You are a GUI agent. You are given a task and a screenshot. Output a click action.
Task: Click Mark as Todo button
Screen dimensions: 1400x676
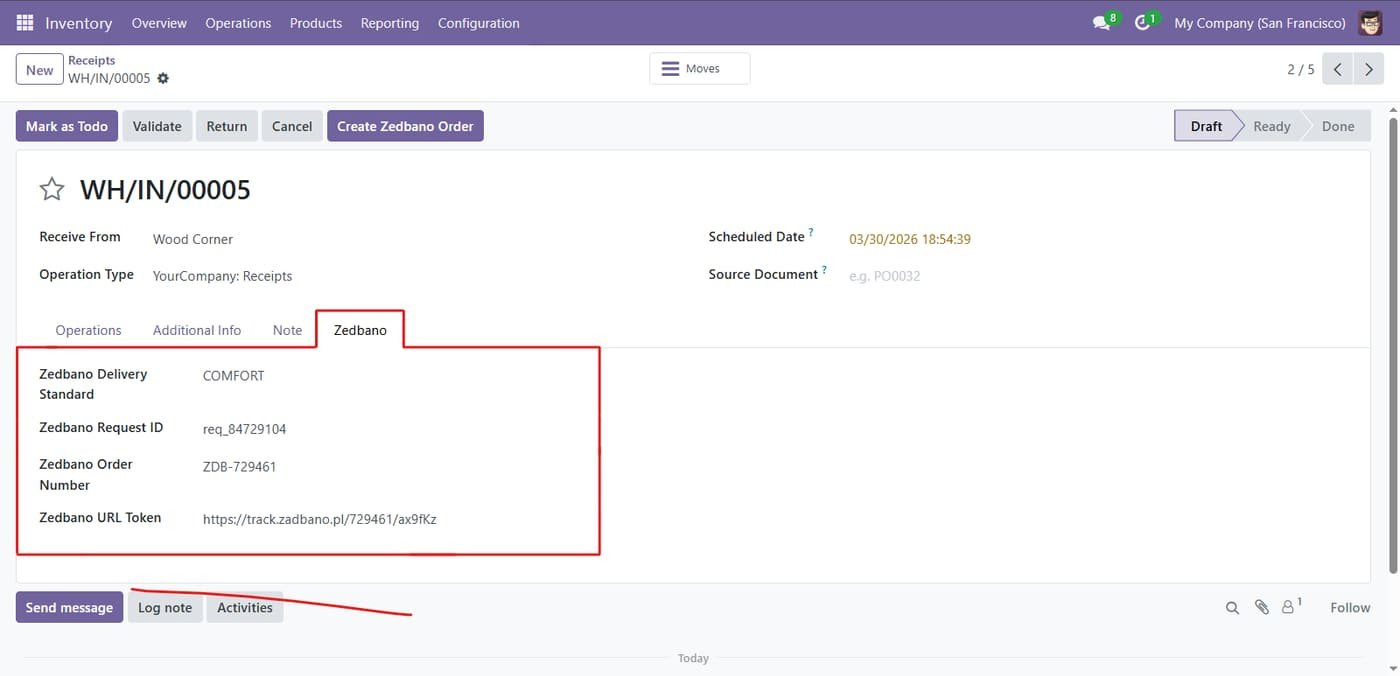(x=67, y=126)
